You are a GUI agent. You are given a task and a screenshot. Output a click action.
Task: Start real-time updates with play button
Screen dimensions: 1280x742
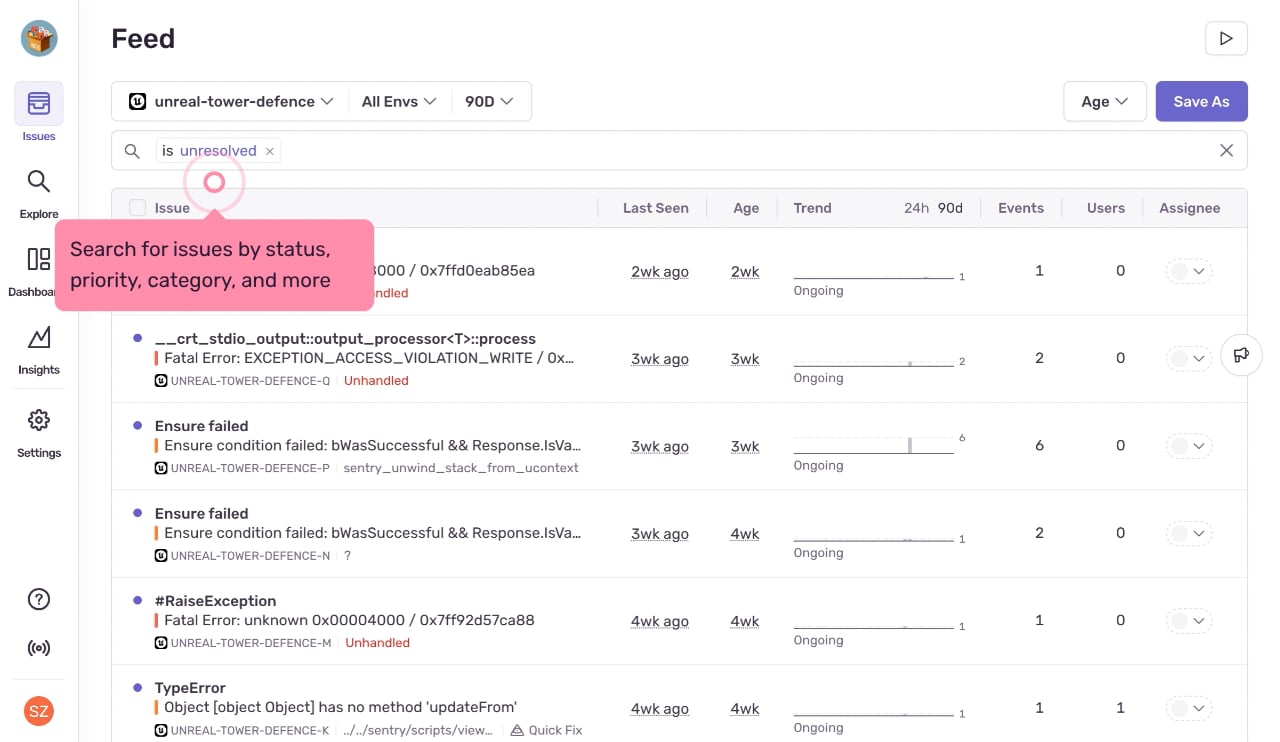[1226, 38]
